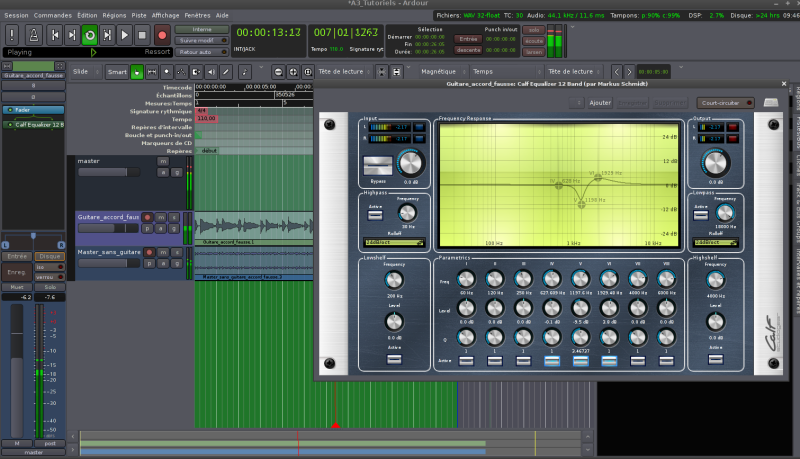Toggle loop playback button

click(x=89, y=35)
